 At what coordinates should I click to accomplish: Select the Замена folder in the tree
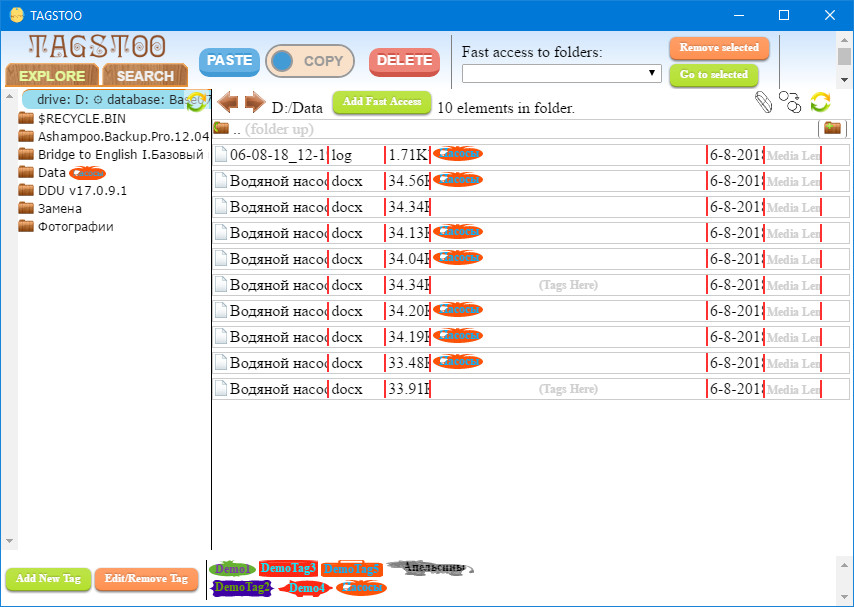pyautogui.click(x=60, y=208)
